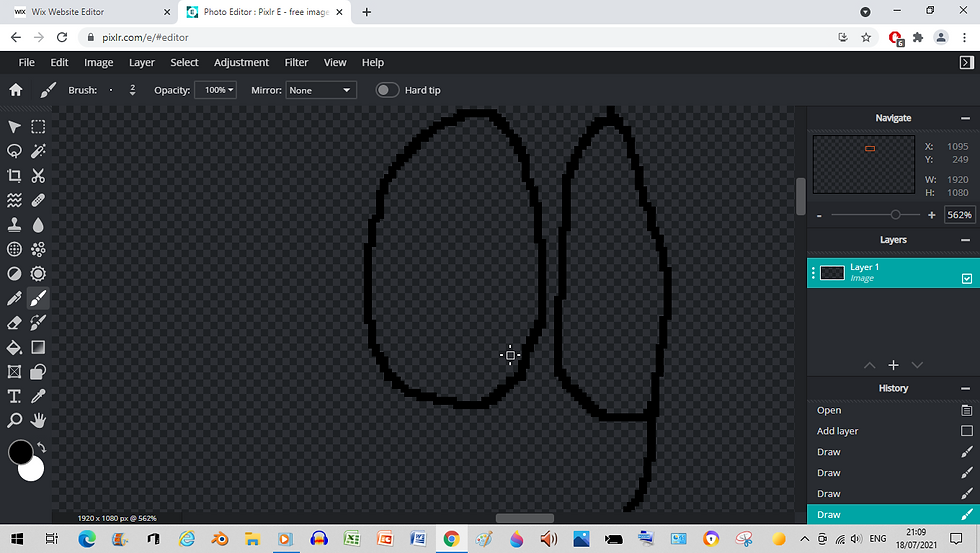
Task: Click the black foreground color swatch
Action: click(20, 452)
